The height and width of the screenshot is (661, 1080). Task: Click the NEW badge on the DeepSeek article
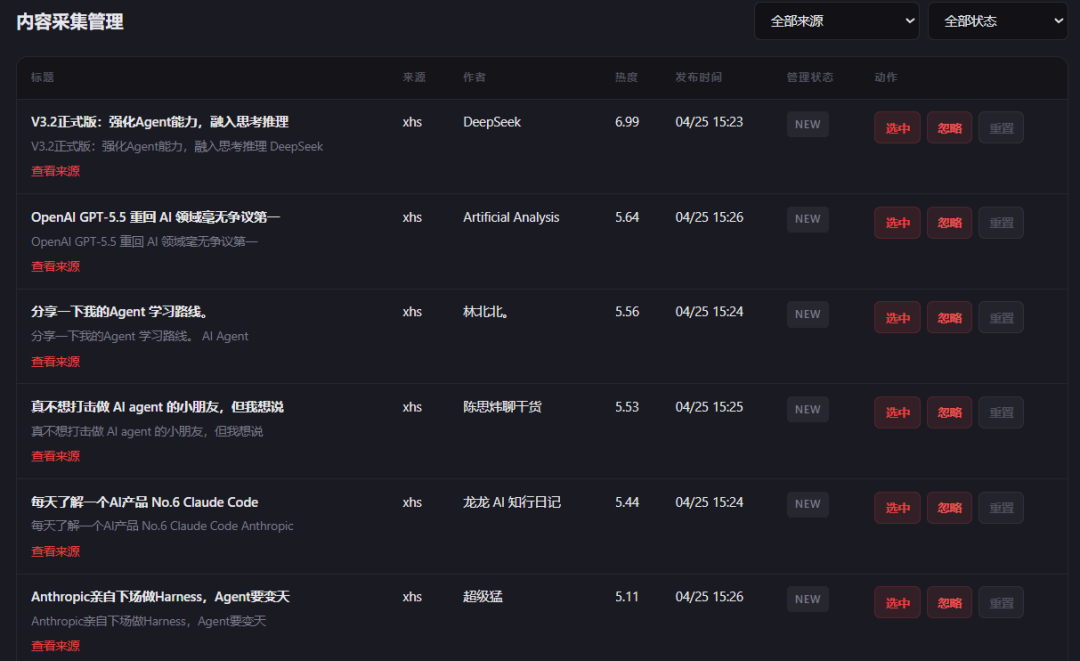point(807,124)
